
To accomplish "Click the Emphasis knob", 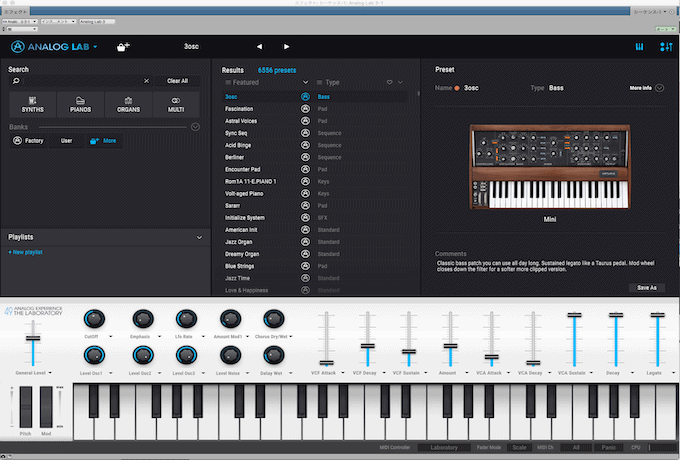I will [x=143, y=319].
